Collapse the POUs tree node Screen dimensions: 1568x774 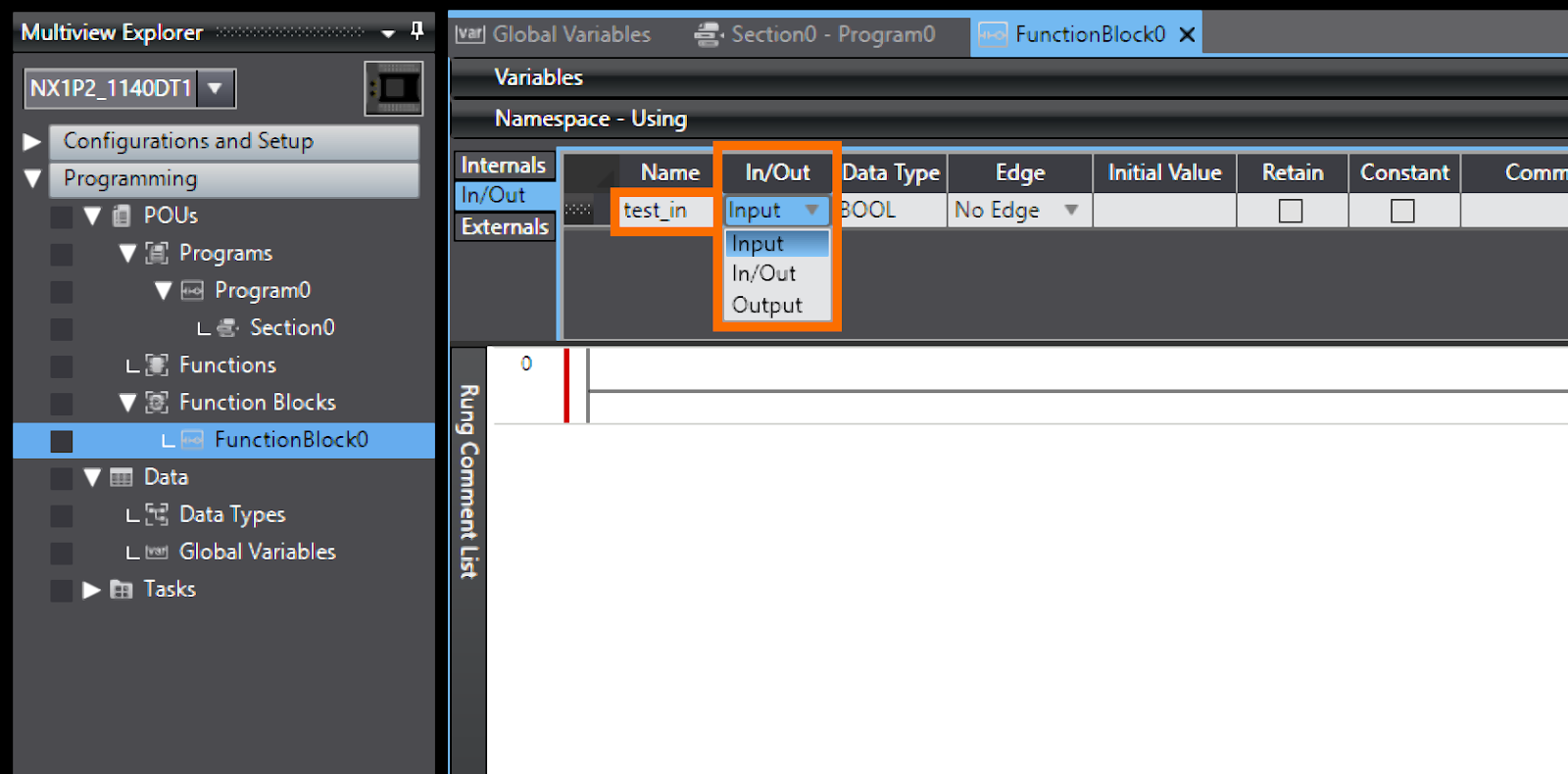click(x=92, y=216)
